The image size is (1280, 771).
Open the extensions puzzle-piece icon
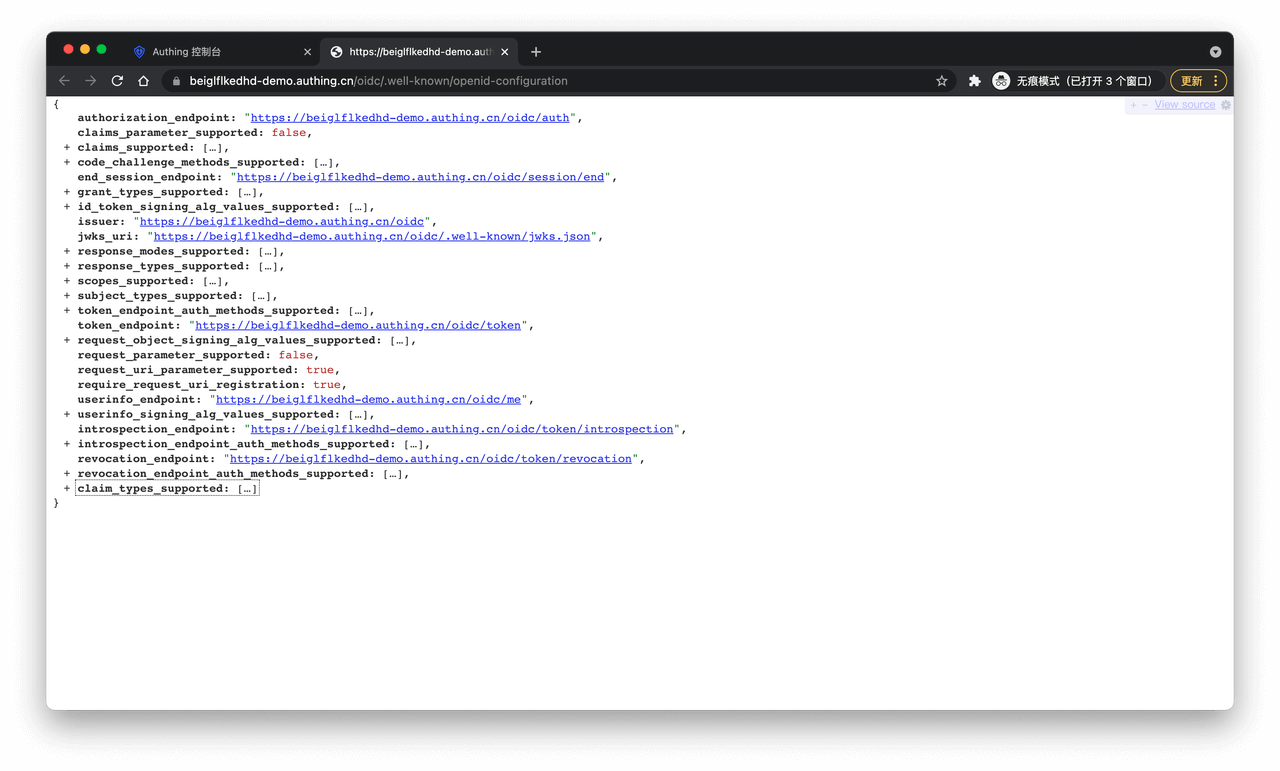coord(974,81)
